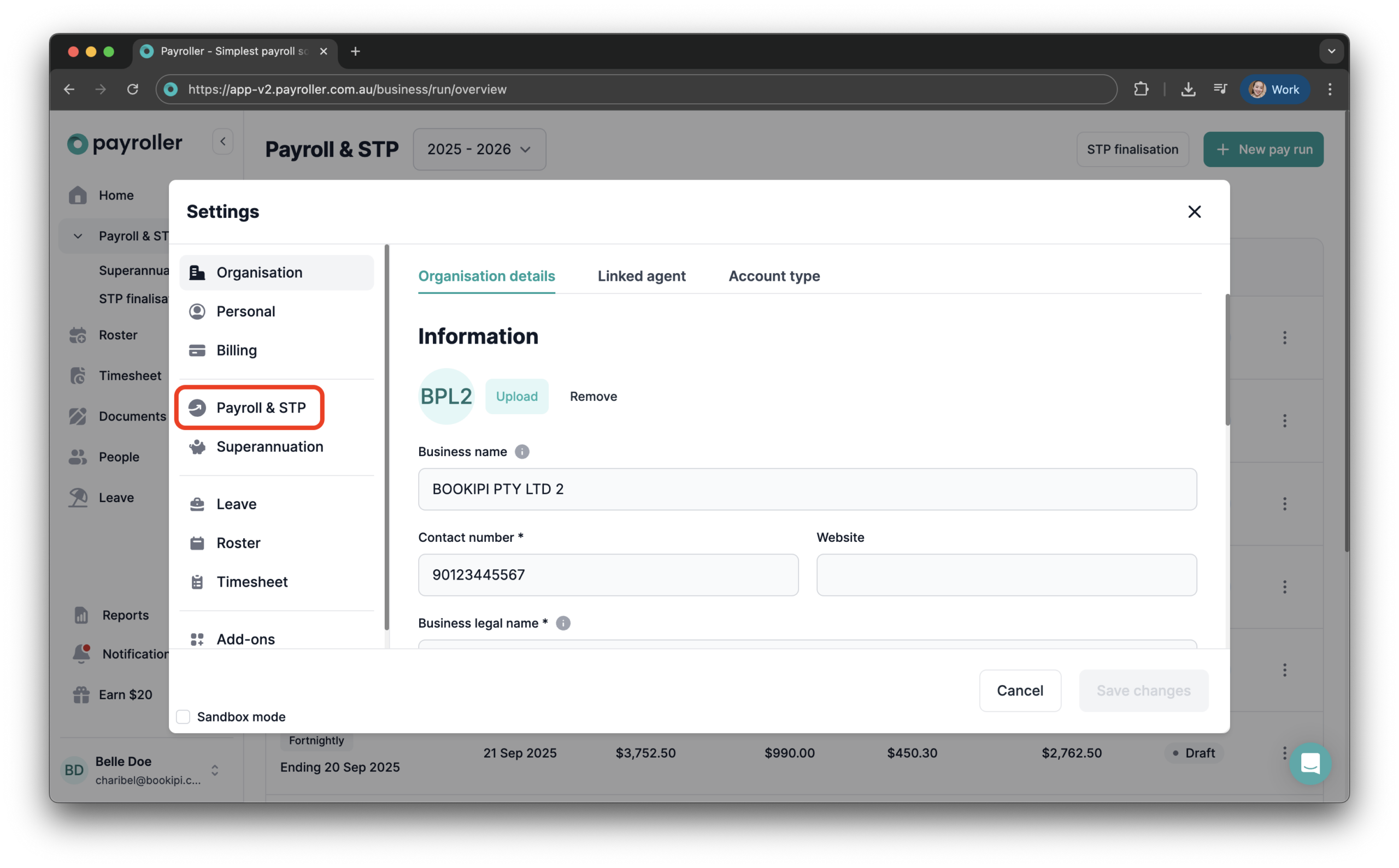
Task: Click the URL address bar
Action: [636, 90]
